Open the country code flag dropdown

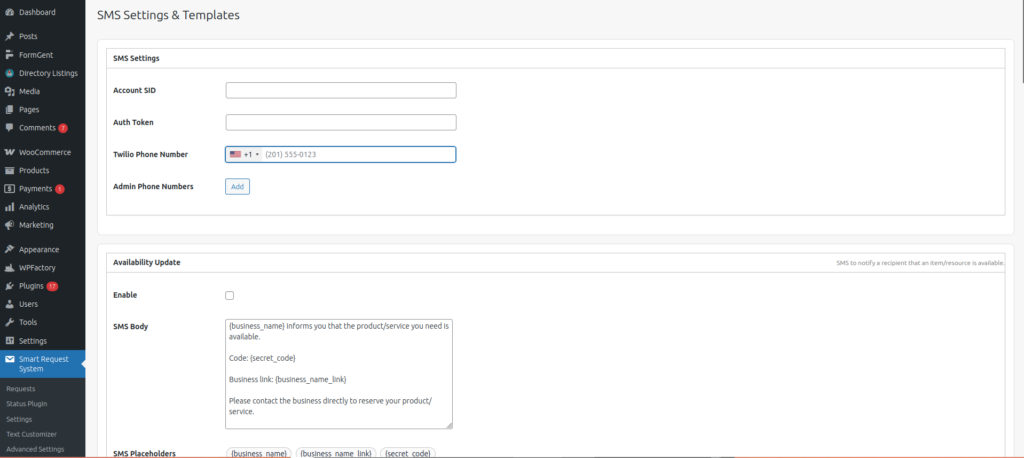(x=244, y=155)
